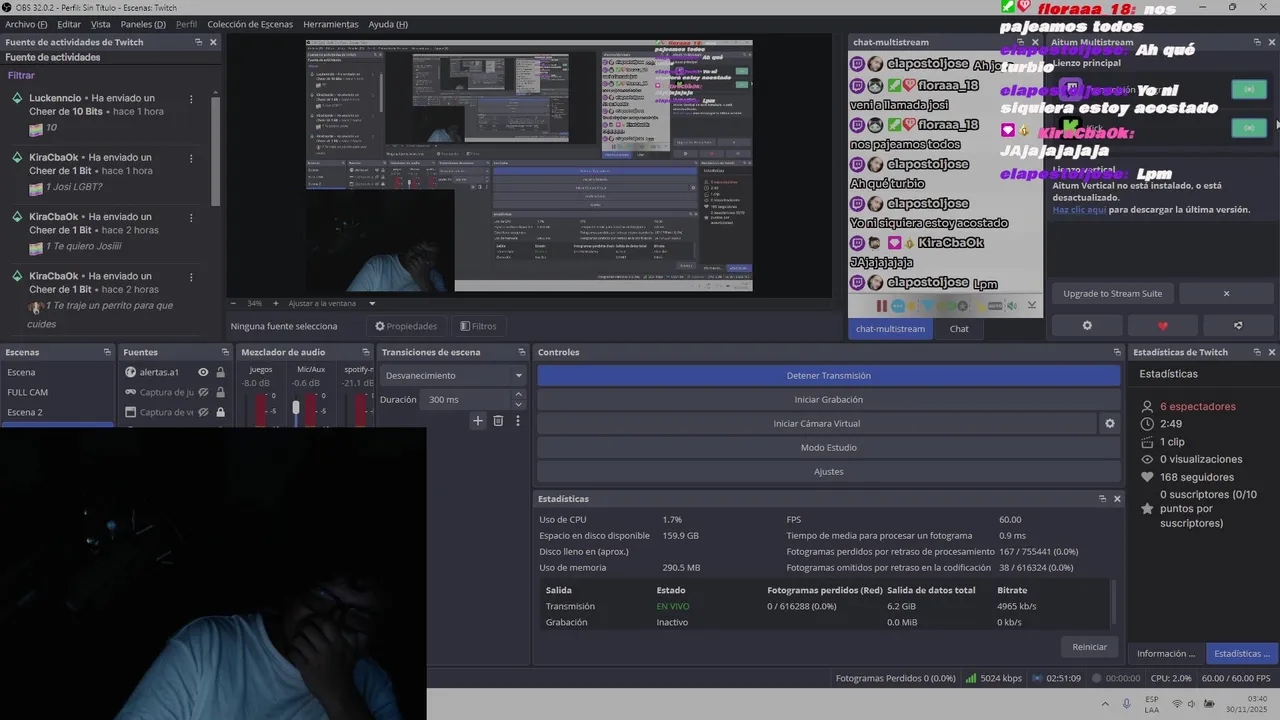
Task: Undock the Fuentes panel
Action: [x=225, y=352]
